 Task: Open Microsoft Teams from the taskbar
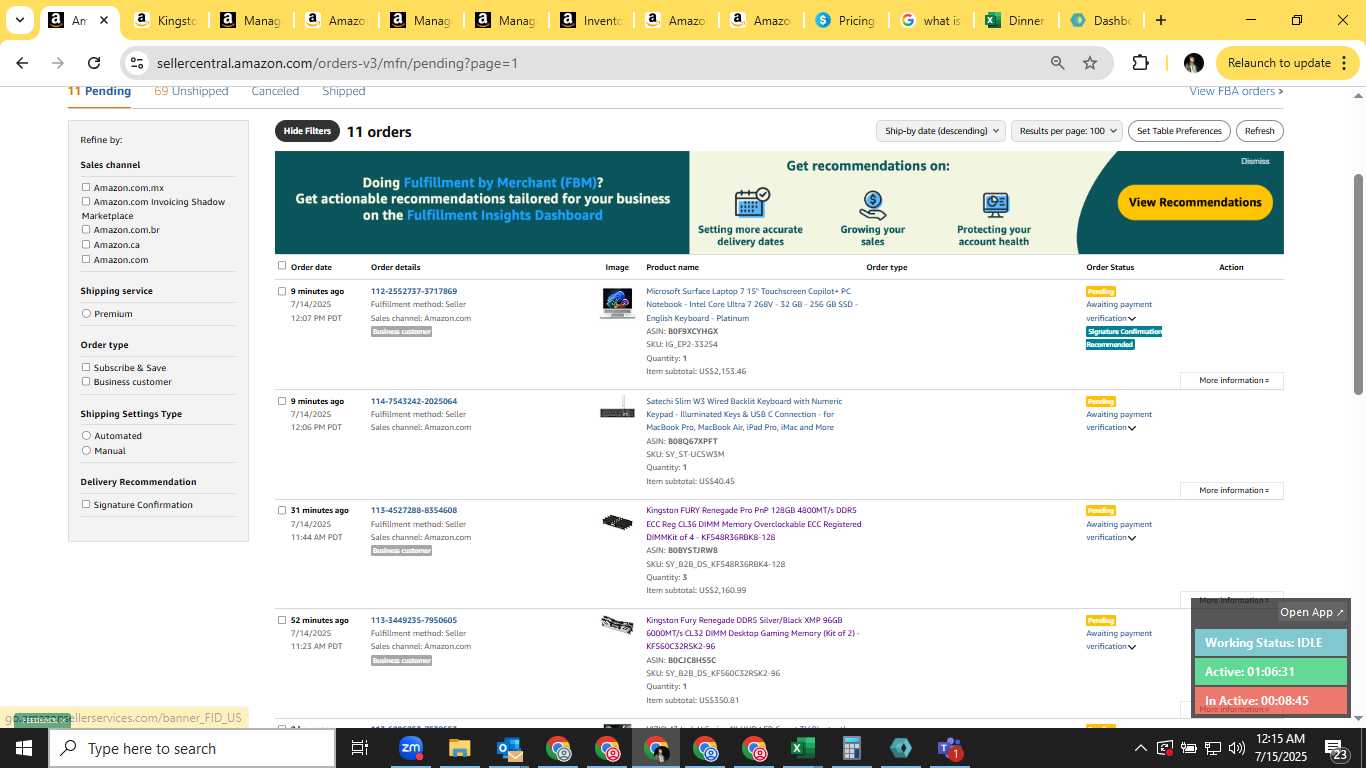pyautogui.click(x=949, y=748)
